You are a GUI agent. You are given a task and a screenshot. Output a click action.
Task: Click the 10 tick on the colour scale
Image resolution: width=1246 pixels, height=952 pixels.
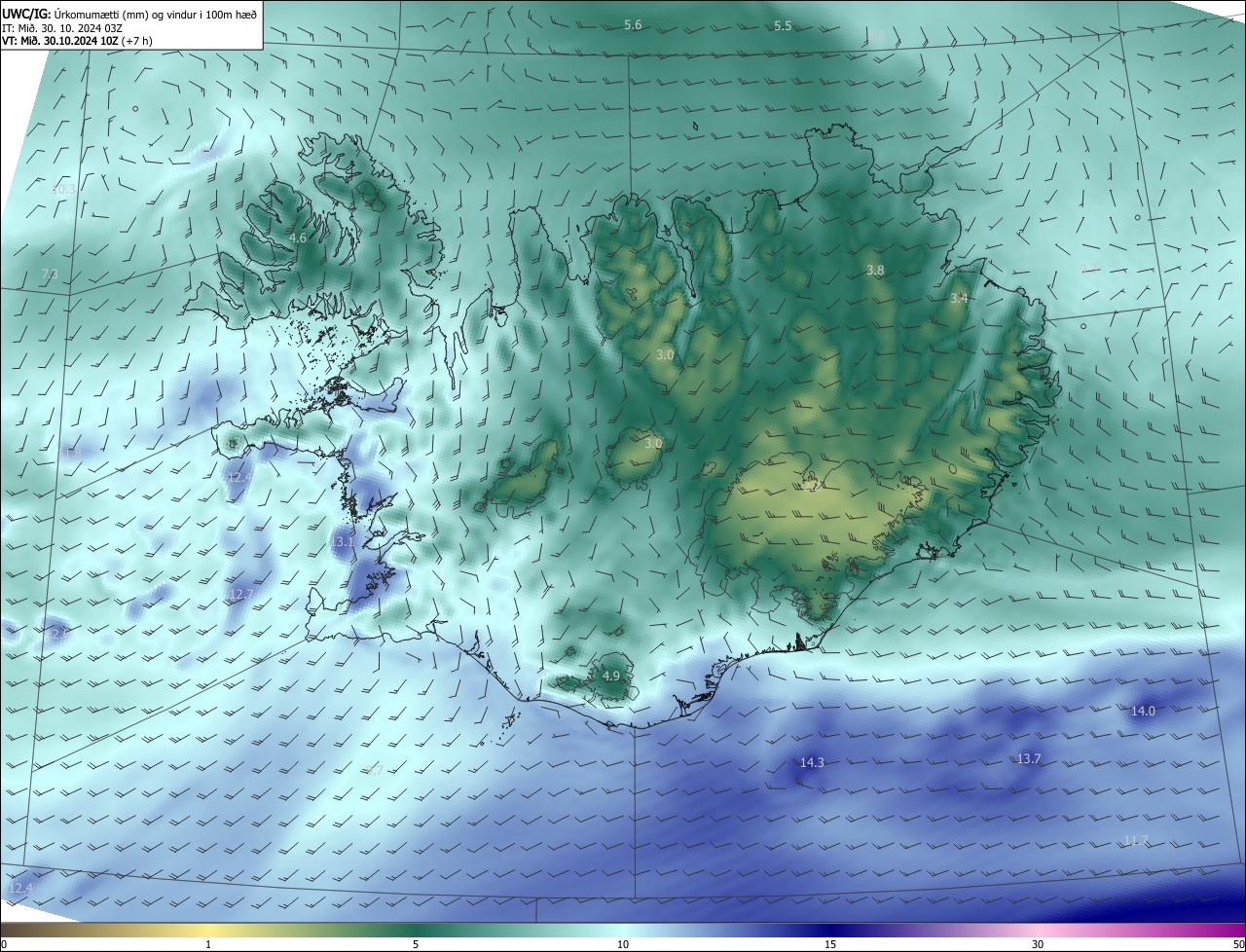tap(623, 945)
